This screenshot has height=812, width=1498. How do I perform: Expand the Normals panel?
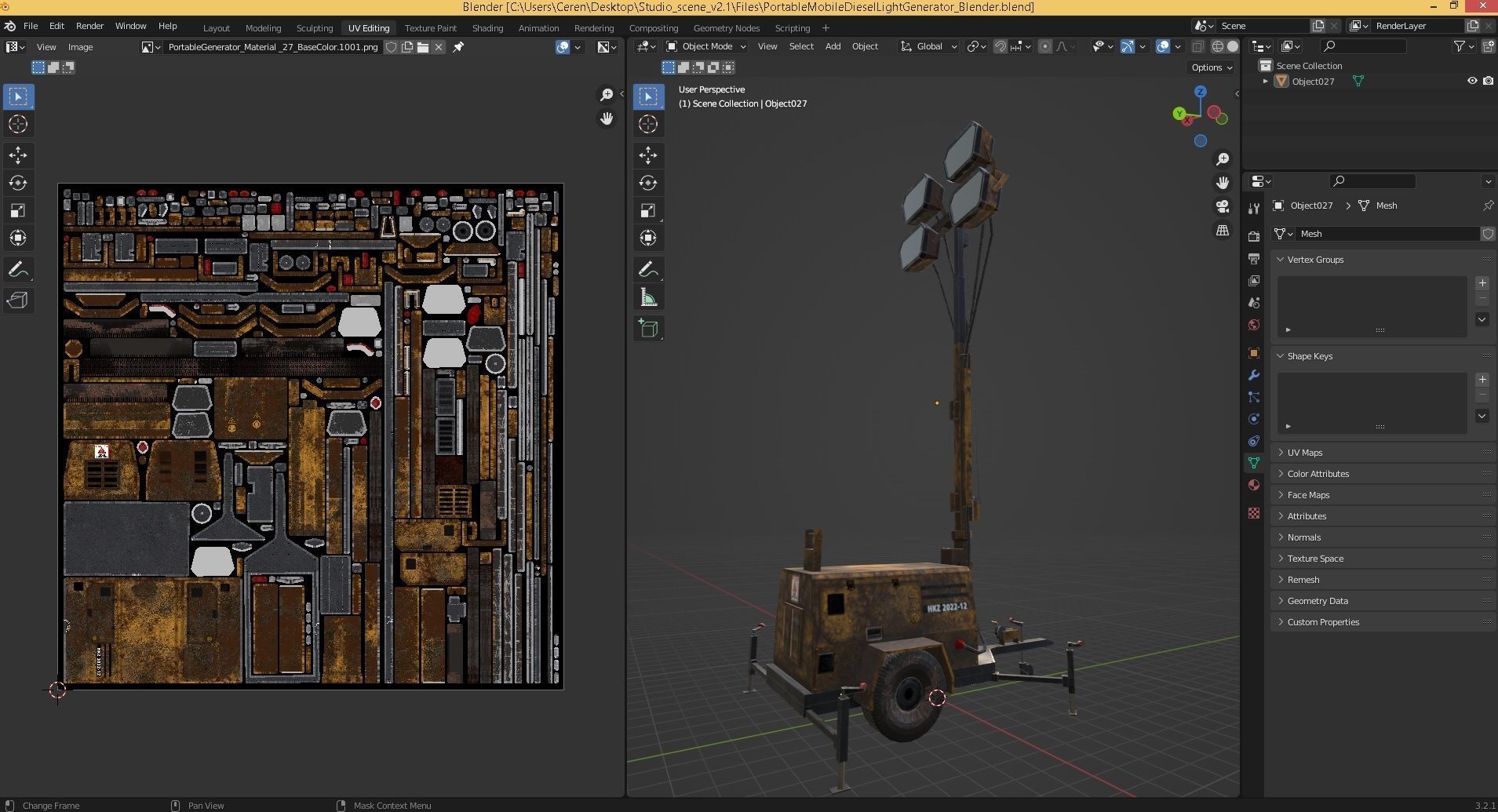coord(1383,537)
